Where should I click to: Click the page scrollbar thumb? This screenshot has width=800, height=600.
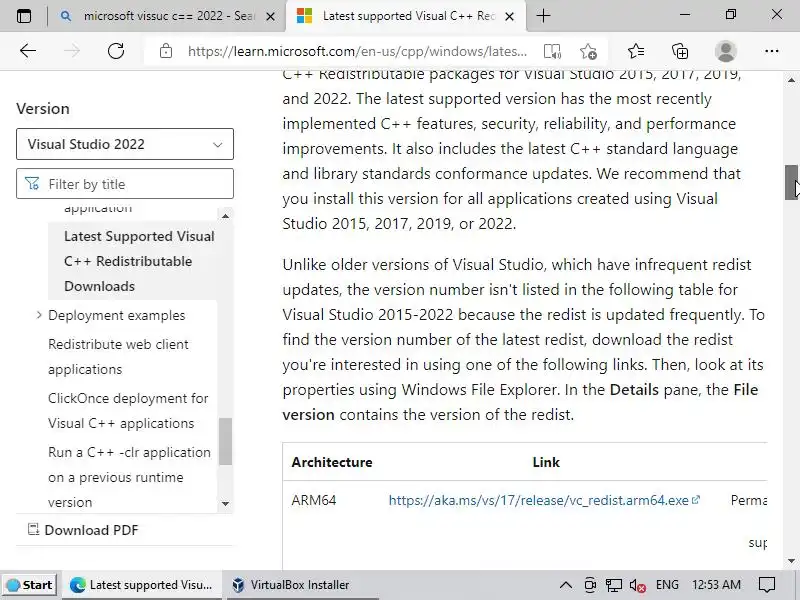791,183
